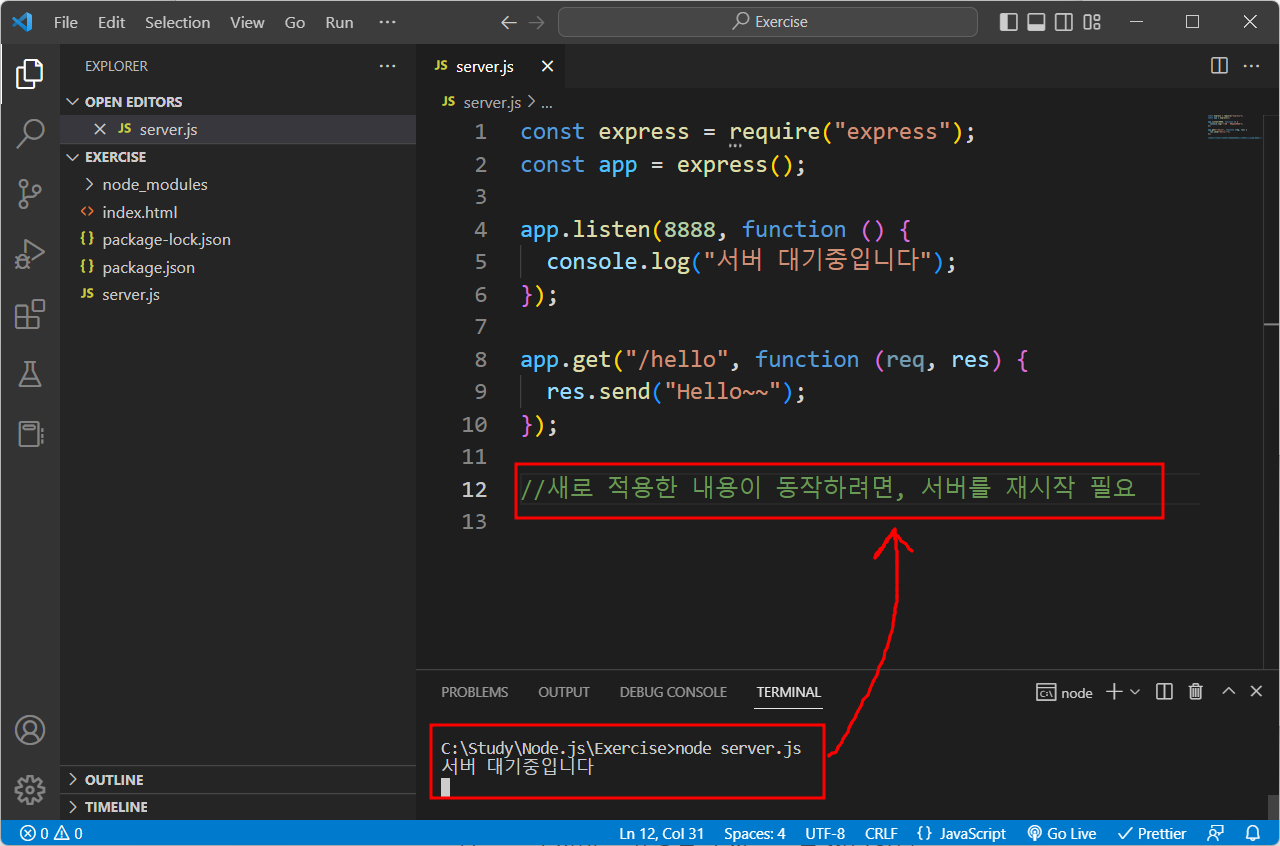The image size is (1280, 846).
Task: Open errors and warnings status indicator
Action: click(51, 833)
